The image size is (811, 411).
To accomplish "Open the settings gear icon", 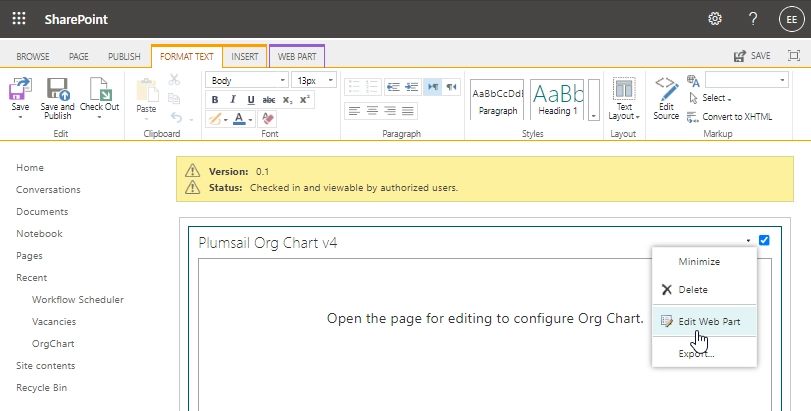I will [715, 19].
